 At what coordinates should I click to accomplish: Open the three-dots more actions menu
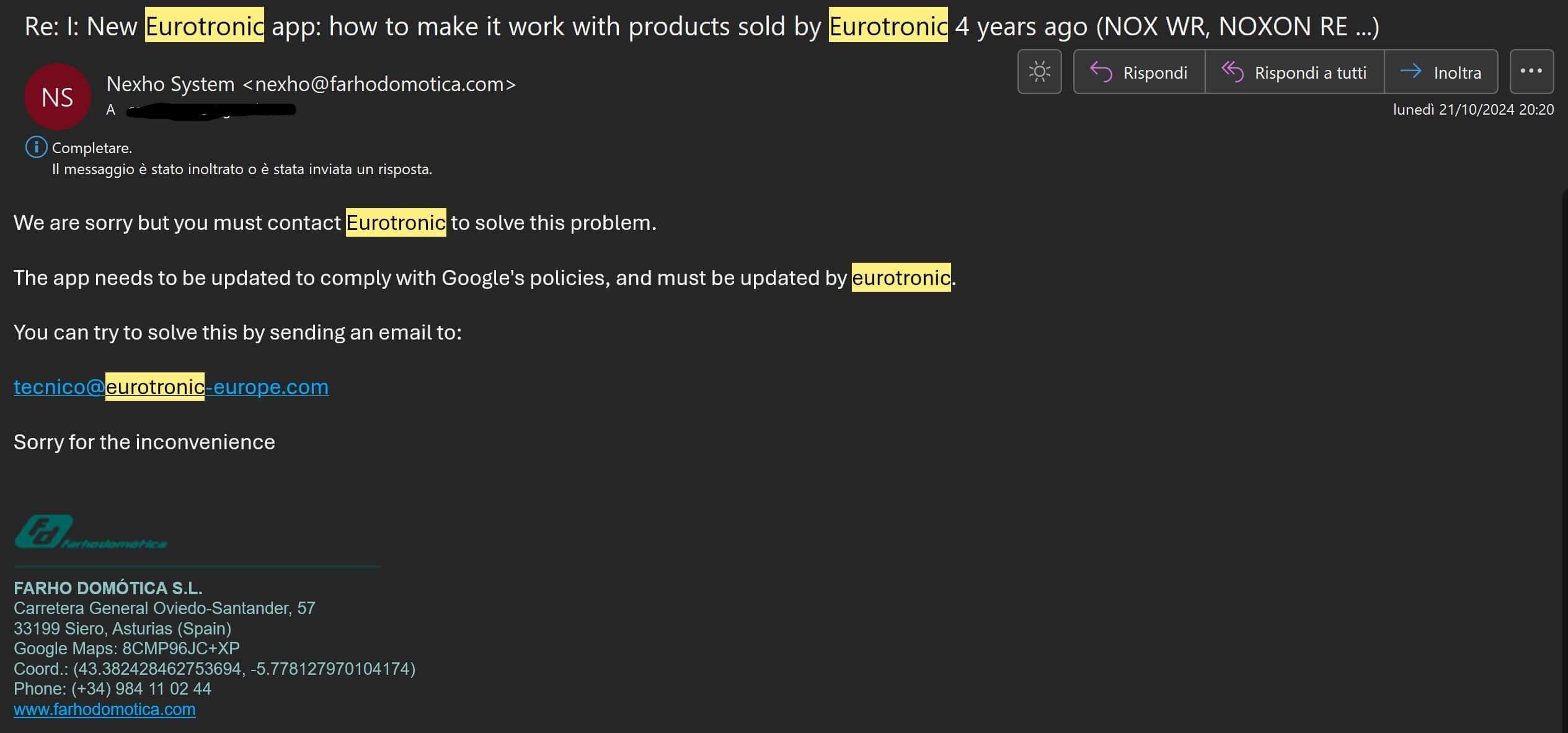point(1531,71)
